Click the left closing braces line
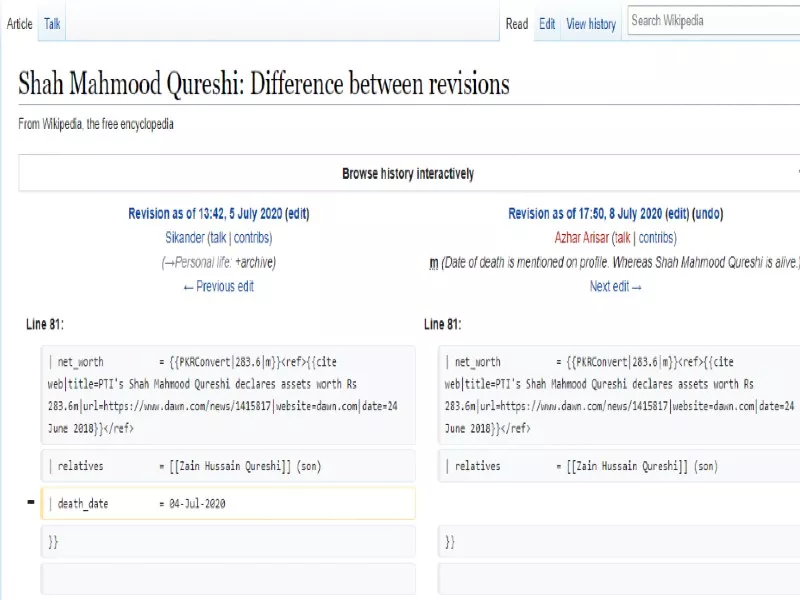The width and height of the screenshot is (800, 600). point(228,541)
